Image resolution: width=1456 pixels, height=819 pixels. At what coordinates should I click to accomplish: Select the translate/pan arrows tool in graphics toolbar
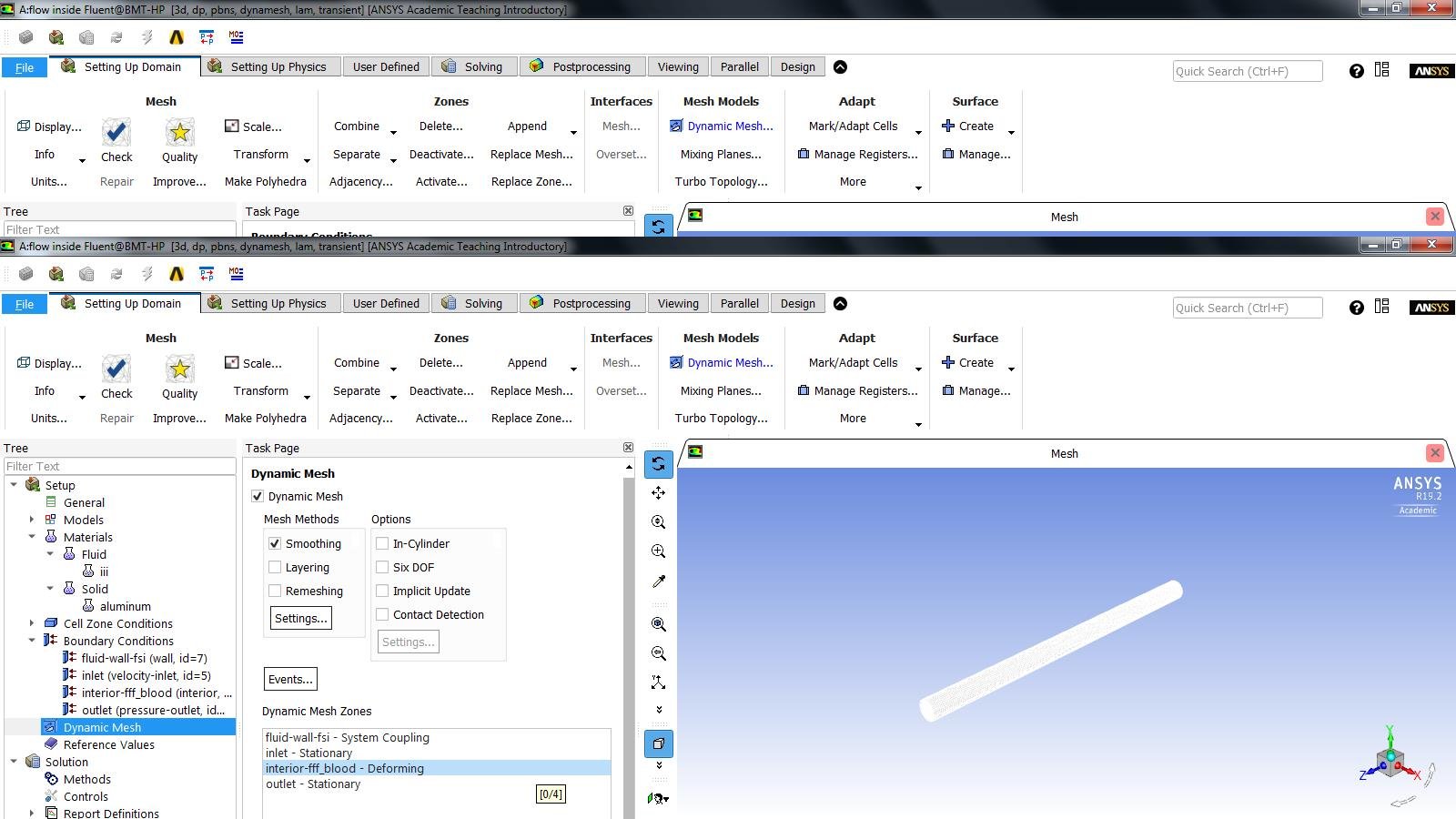coord(658,492)
